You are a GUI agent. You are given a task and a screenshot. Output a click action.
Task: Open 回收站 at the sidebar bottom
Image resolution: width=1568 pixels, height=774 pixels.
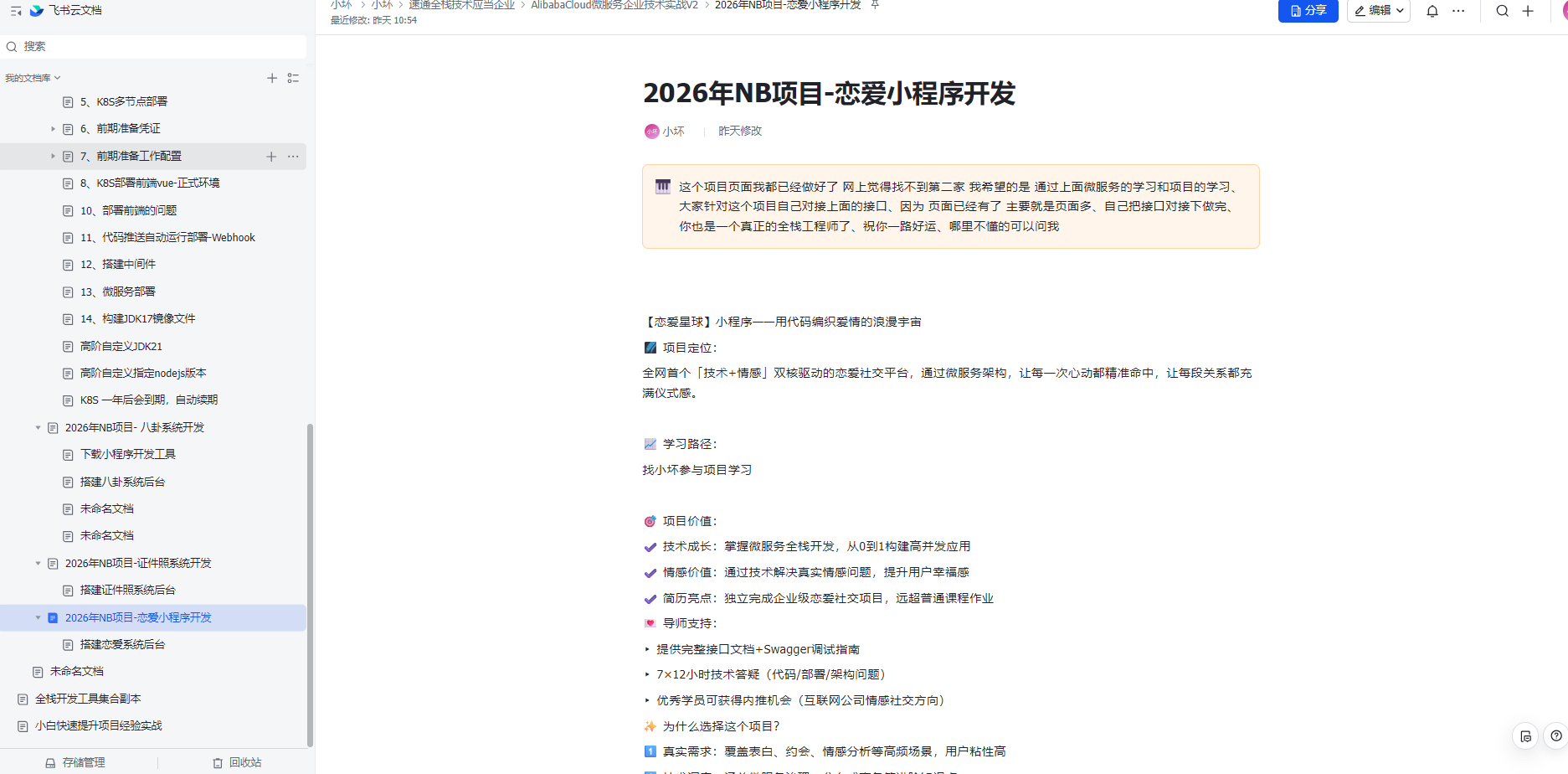pyautogui.click(x=237, y=762)
